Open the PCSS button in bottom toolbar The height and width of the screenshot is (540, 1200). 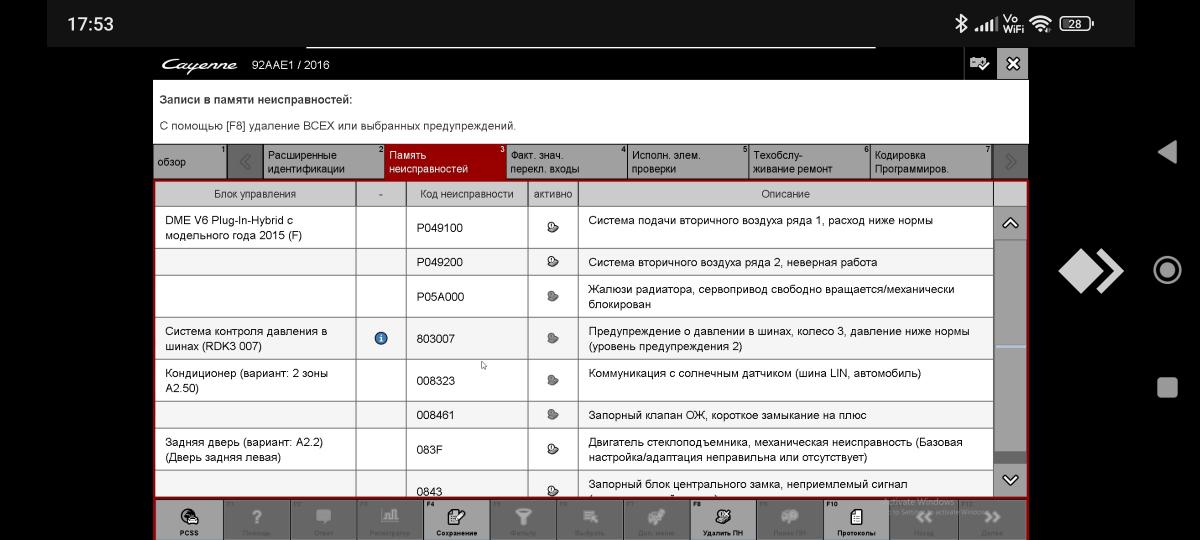[189, 520]
